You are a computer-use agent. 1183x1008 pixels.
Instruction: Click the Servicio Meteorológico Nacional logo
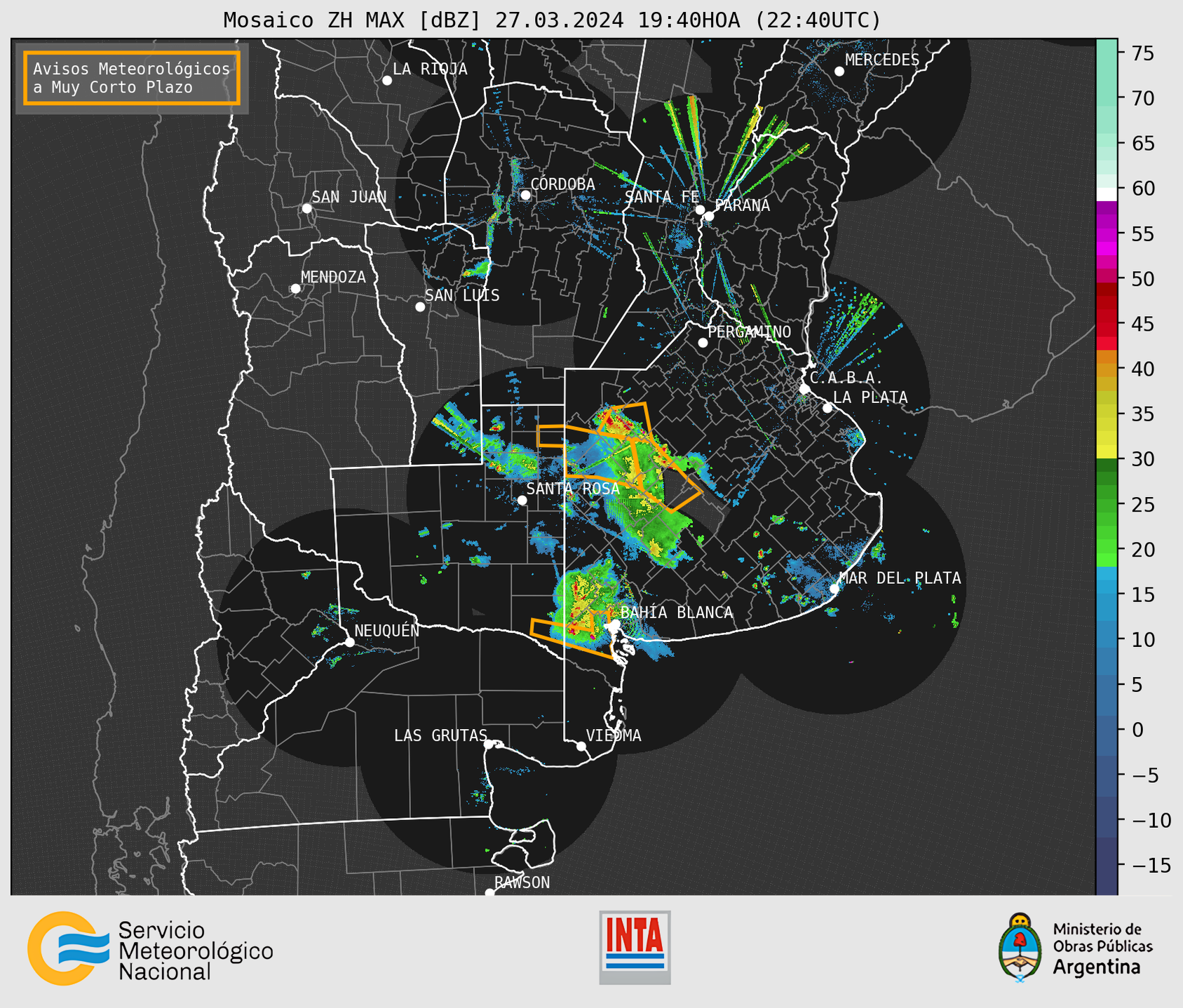(150, 948)
